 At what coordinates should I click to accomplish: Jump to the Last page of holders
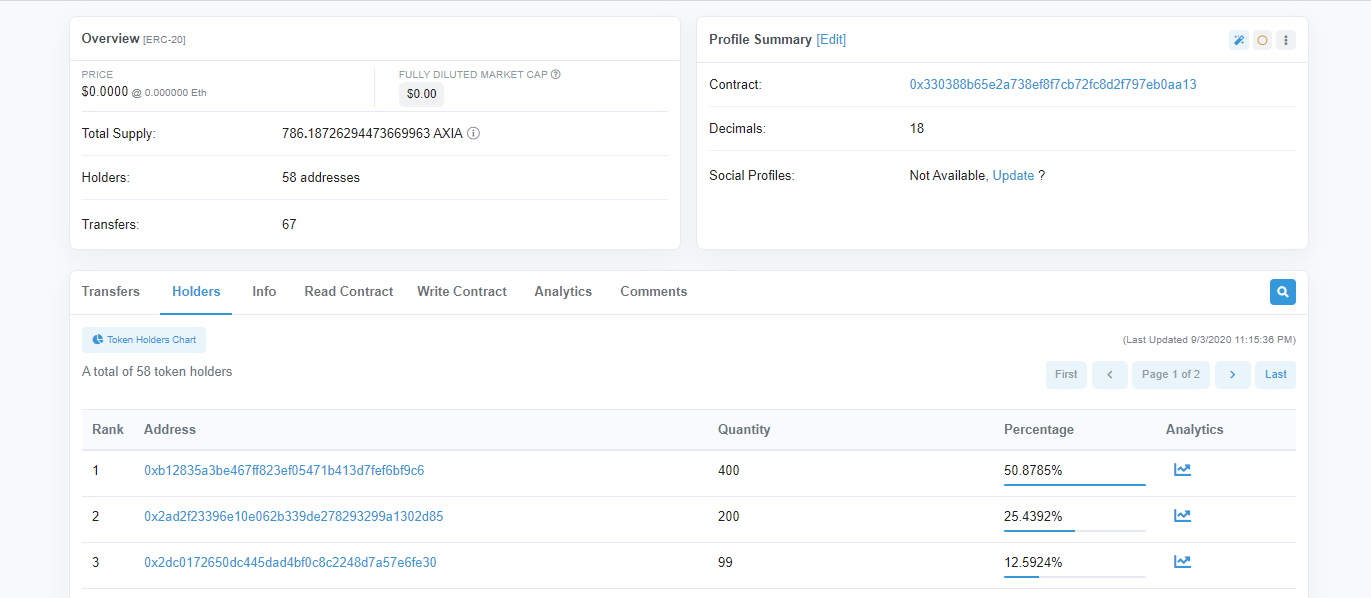1276,375
